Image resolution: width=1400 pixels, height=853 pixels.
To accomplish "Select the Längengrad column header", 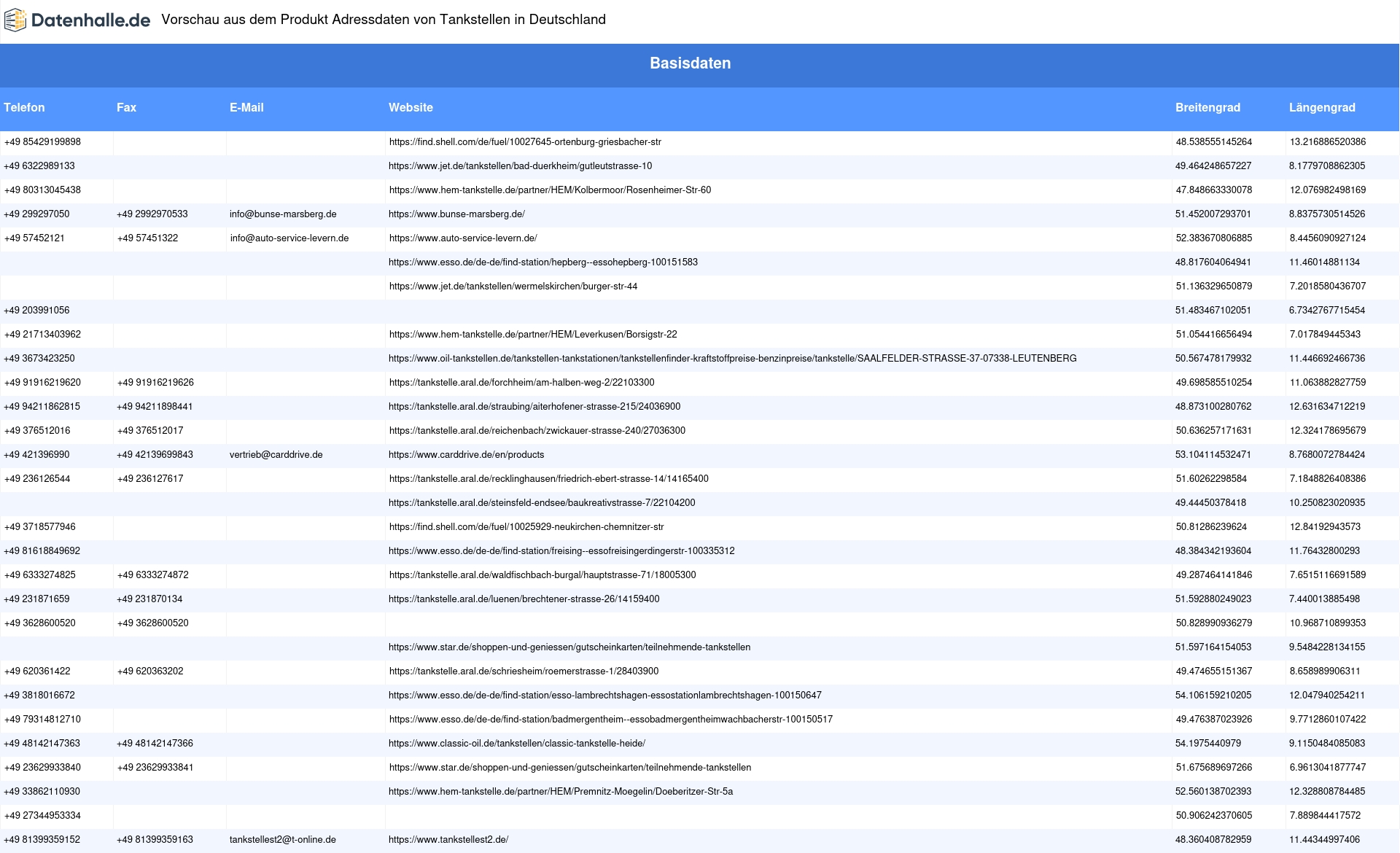I will click(x=1322, y=107).
